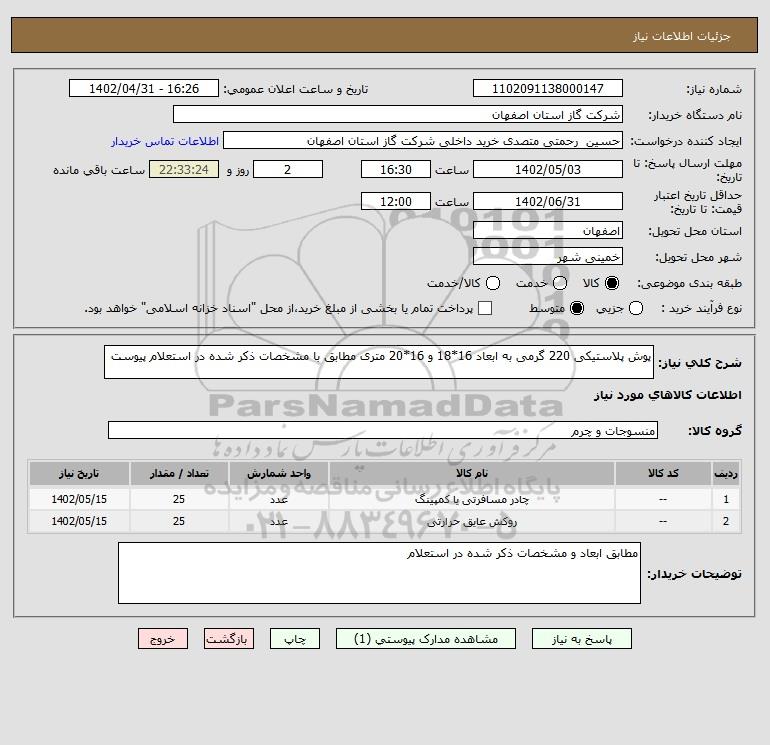Click the buyer notes text area

[379, 573]
